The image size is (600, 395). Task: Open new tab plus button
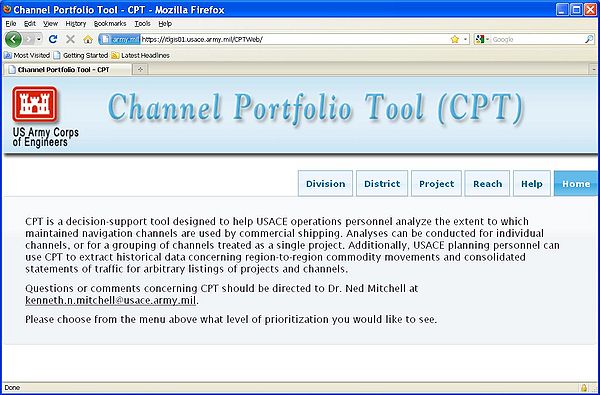tap(140, 69)
